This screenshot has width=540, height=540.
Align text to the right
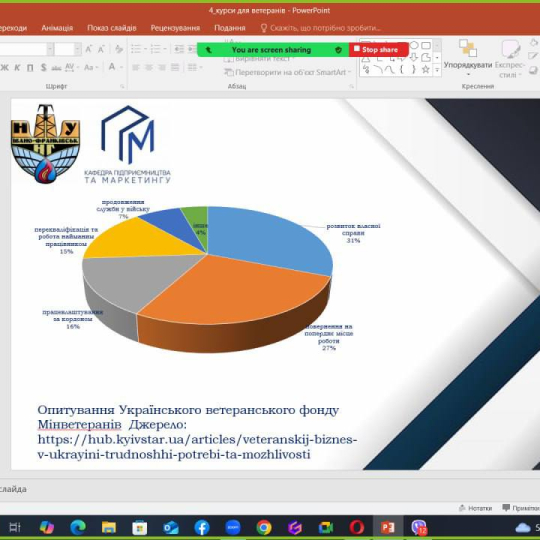click(162, 68)
